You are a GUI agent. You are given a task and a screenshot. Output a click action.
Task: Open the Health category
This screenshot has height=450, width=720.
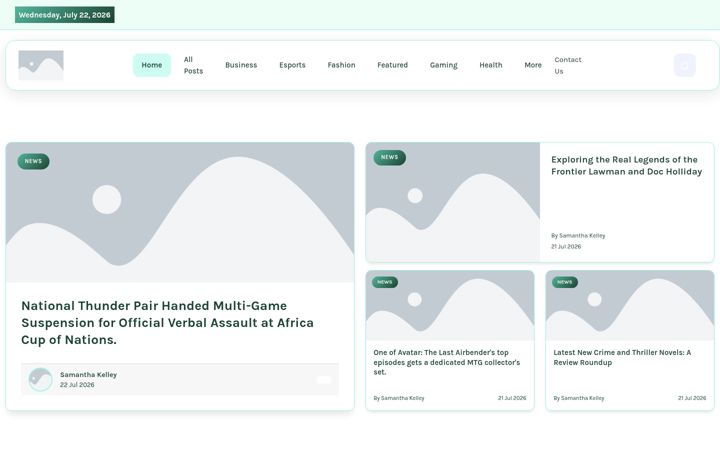491,65
